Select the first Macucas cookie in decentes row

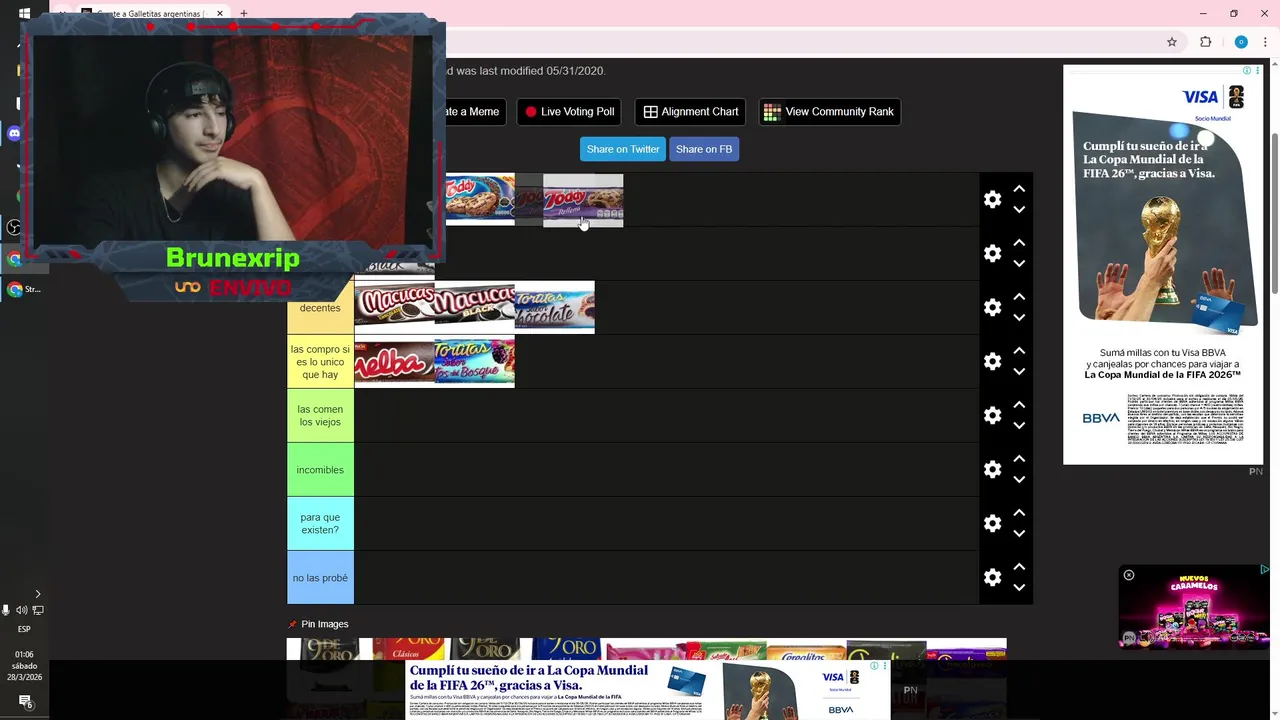(395, 307)
